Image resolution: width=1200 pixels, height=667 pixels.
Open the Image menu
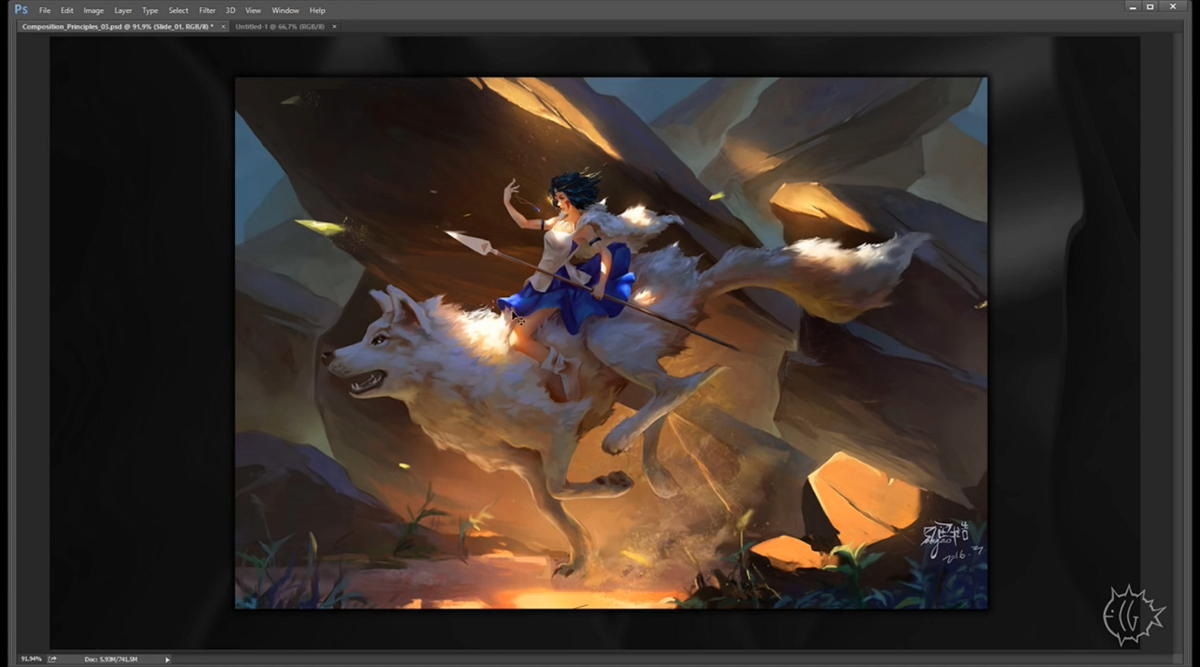coord(93,10)
